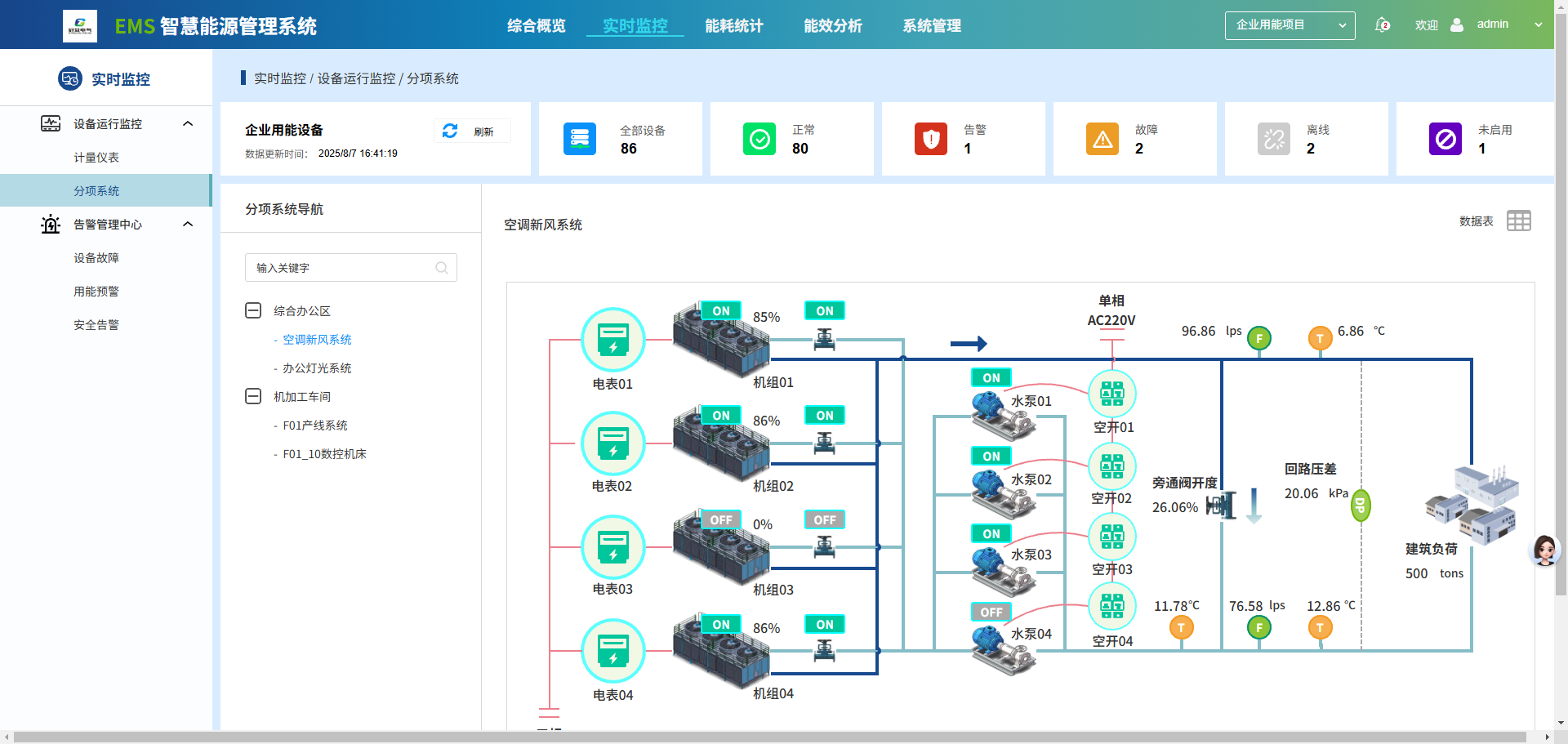Switch to the 能耗统计 tab
Screen dimensions: 1568x744
pyautogui.click(x=733, y=26)
